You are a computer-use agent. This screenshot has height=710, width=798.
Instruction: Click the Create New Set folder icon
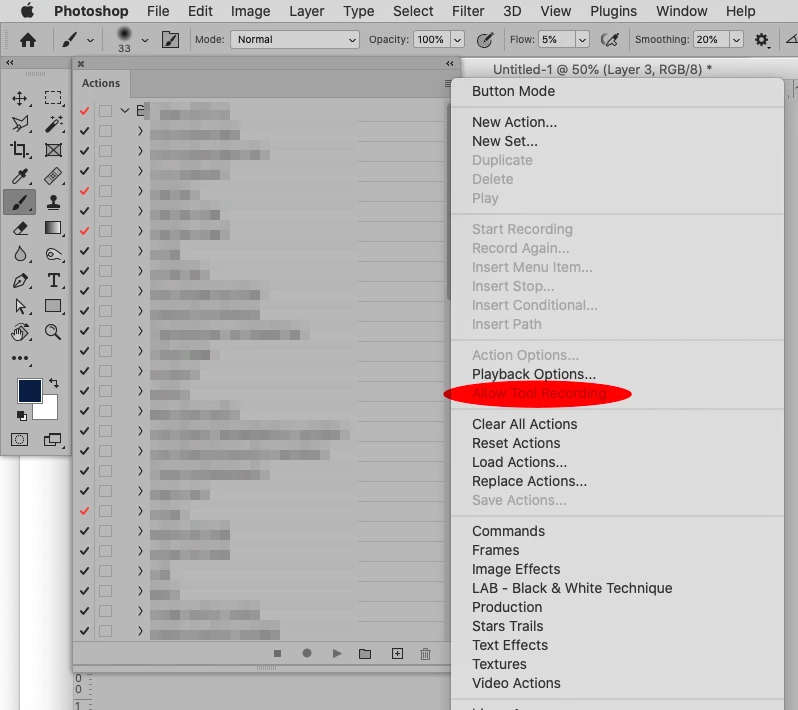click(365, 654)
